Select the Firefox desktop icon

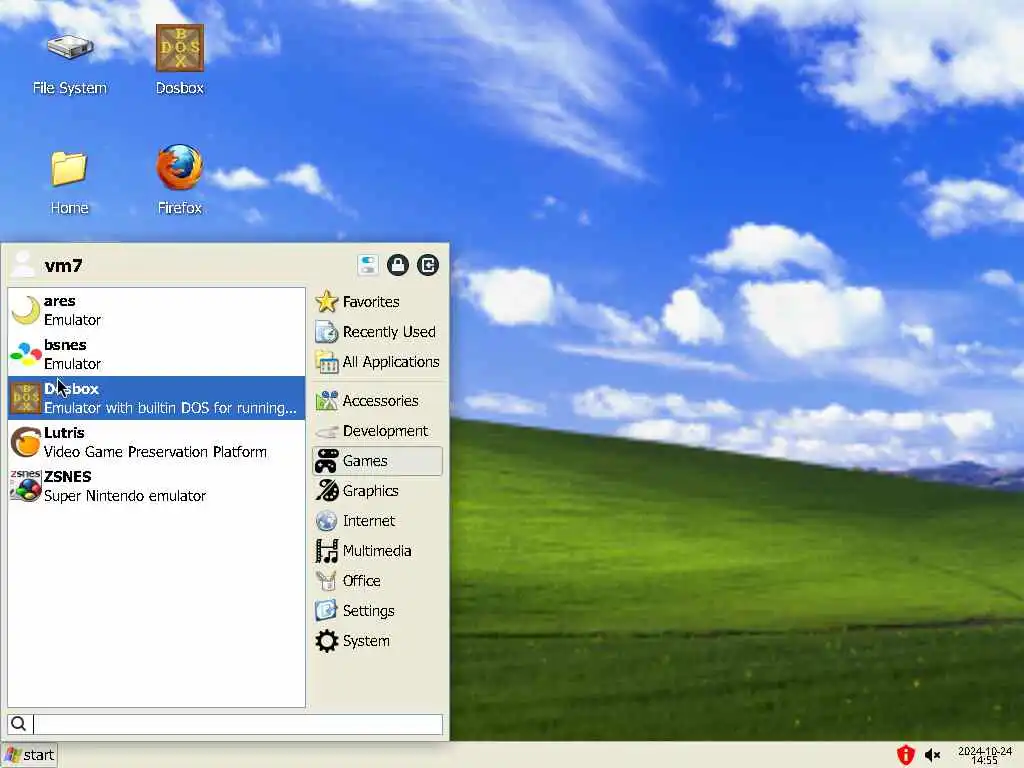click(180, 180)
